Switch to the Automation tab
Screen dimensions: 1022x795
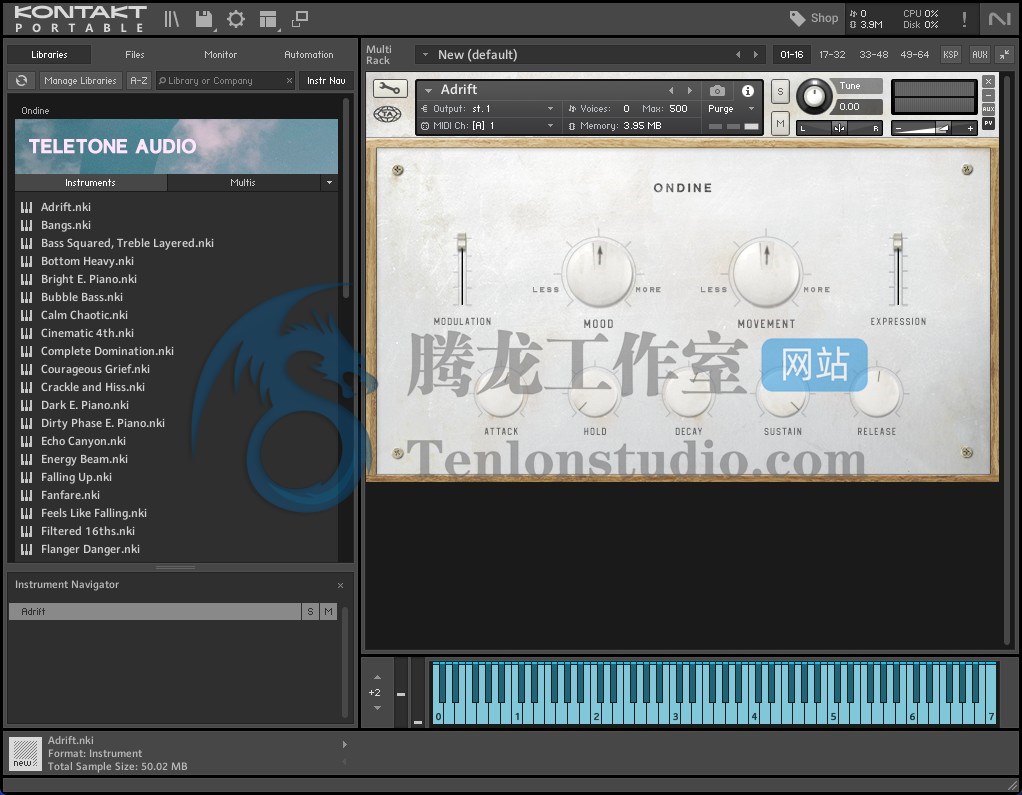click(x=308, y=55)
